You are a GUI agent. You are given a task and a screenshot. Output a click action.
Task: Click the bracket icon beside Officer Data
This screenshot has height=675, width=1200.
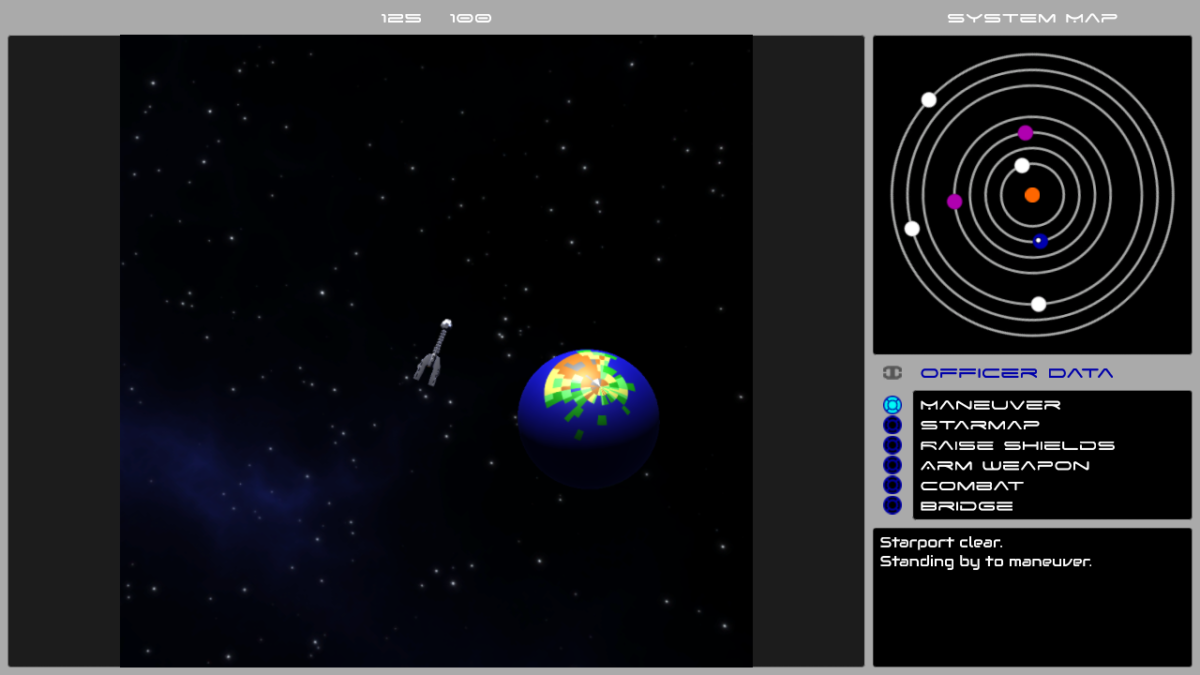point(892,371)
